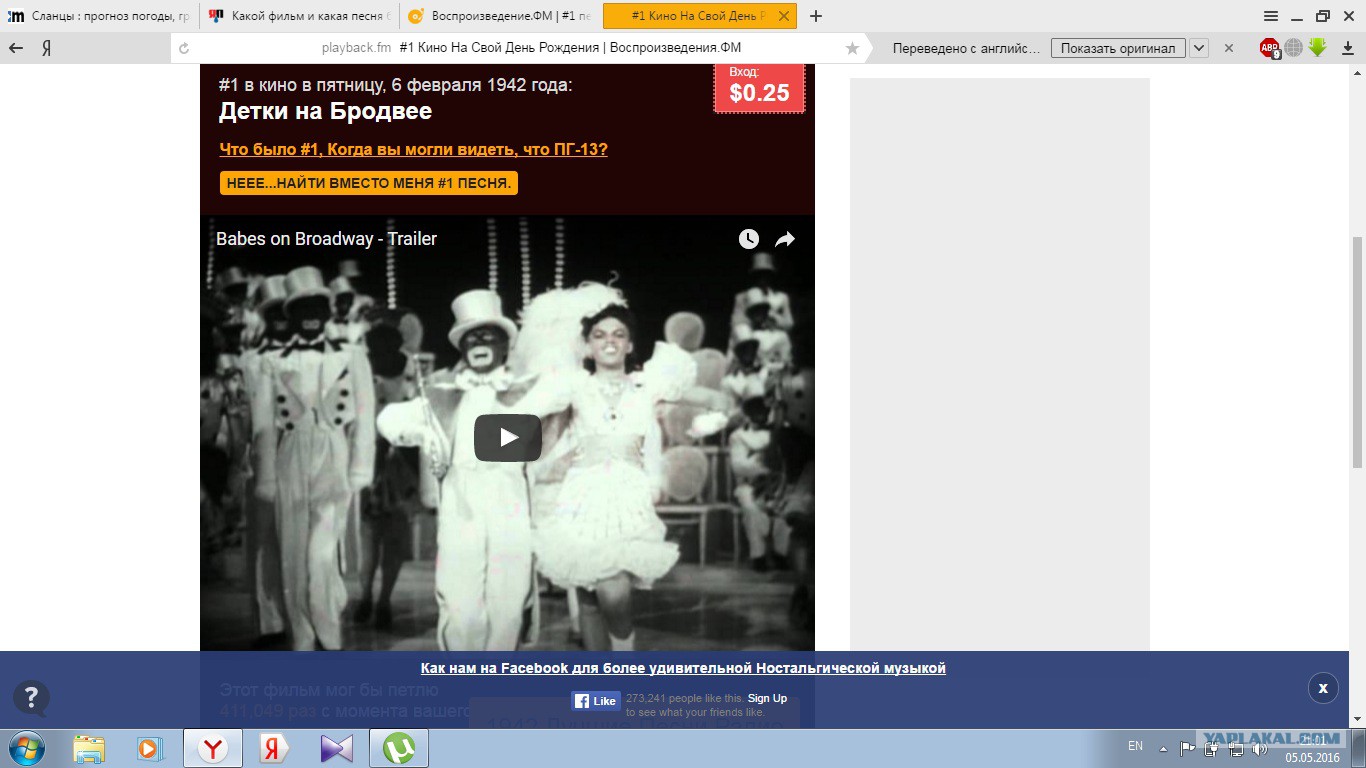
Task: Click the taskbar date 05.05.2016
Action: click(1312, 757)
